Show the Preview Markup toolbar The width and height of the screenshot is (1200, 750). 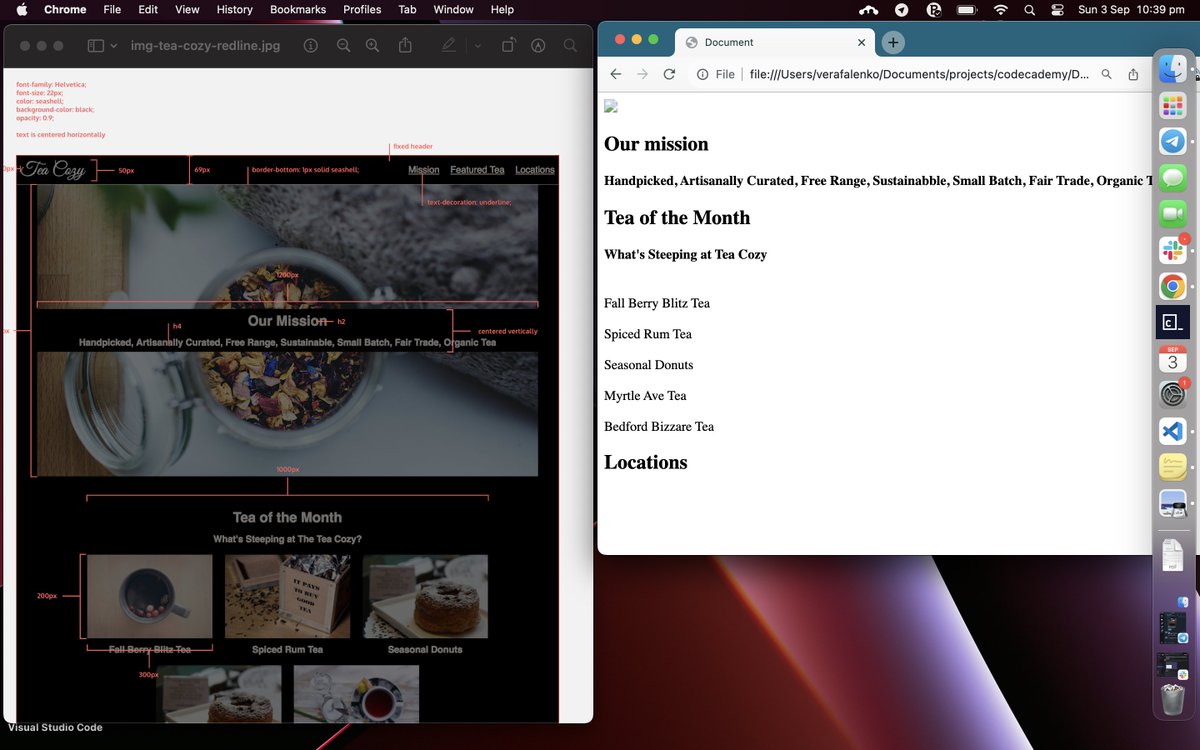point(538,46)
